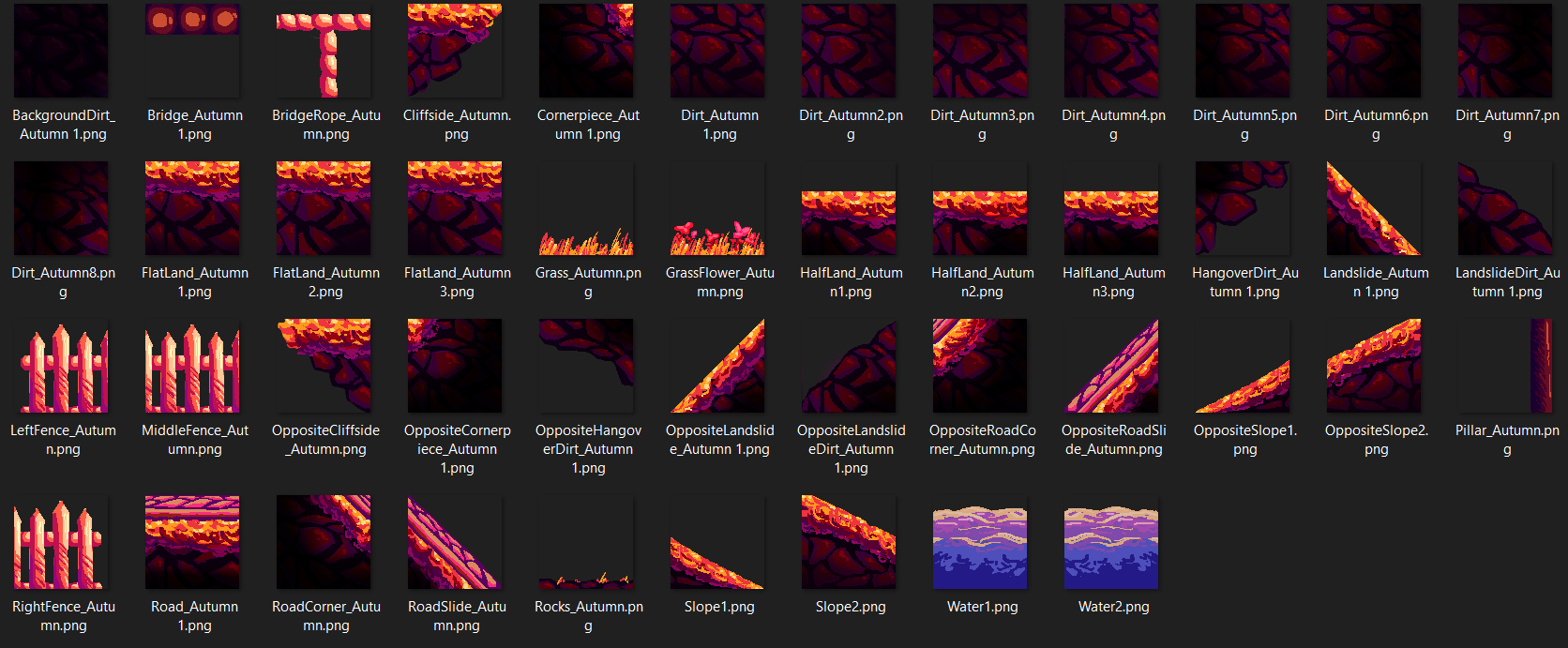Select the MiddleFence_Autumn.png fence icon

click(192, 367)
